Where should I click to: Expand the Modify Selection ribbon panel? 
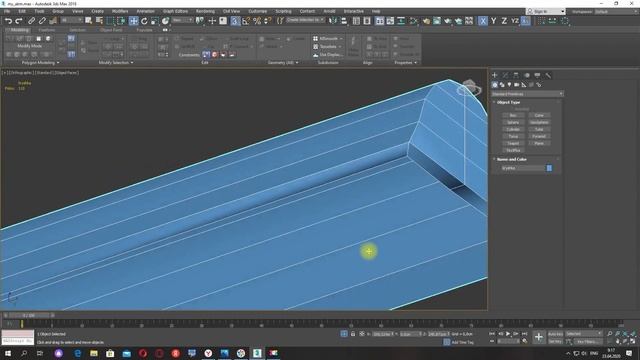click(116, 63)
